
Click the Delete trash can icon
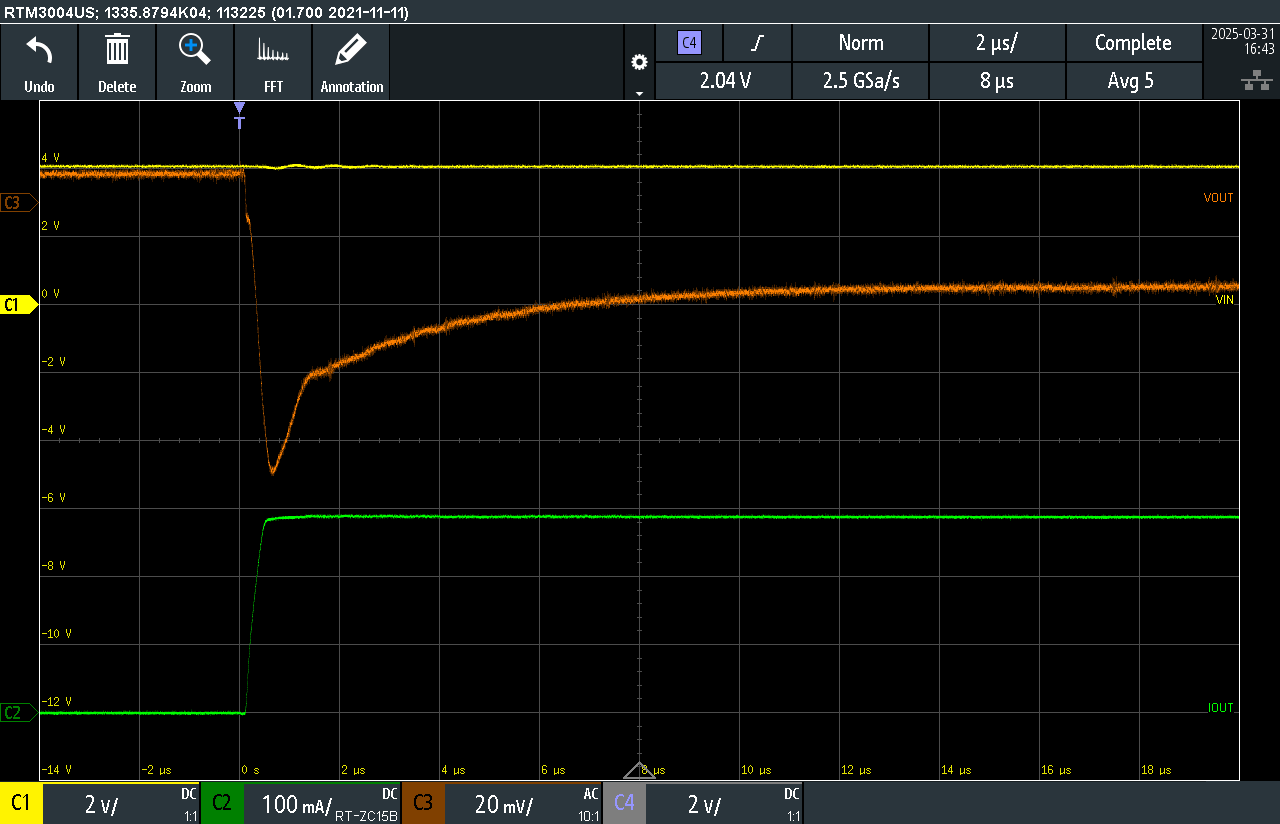click(117, 50)
